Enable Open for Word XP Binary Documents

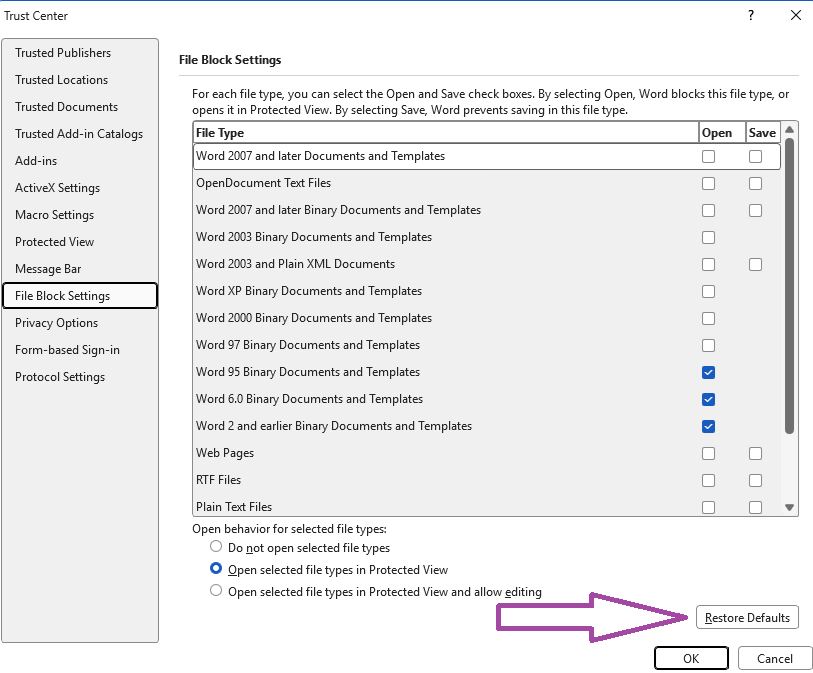click(x=709, y=291)
